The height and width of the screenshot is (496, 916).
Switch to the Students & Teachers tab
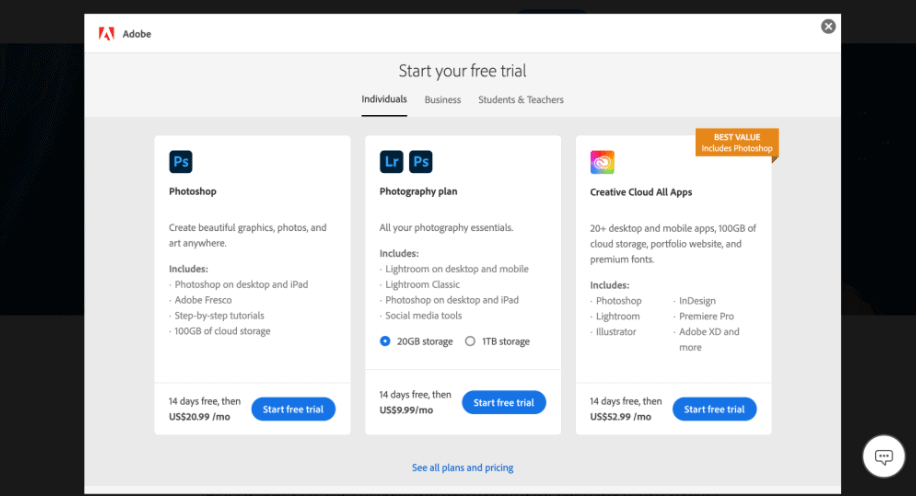click(521, 100)
